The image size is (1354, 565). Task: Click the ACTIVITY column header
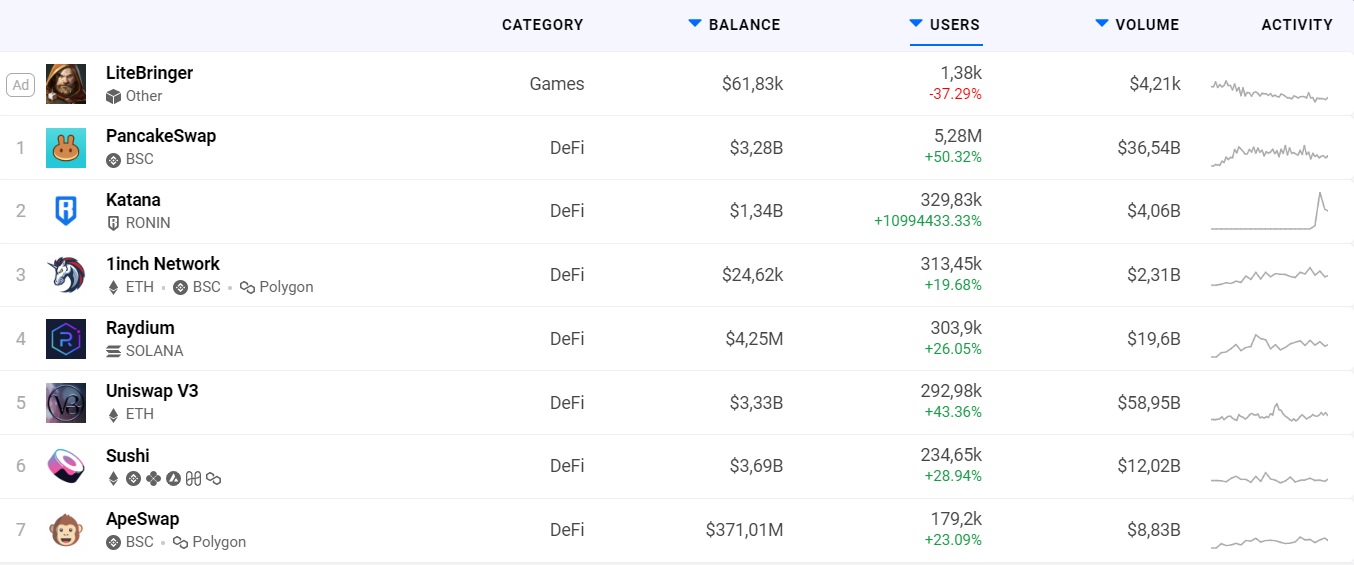pyautogui.click(x=1297, y=25)
